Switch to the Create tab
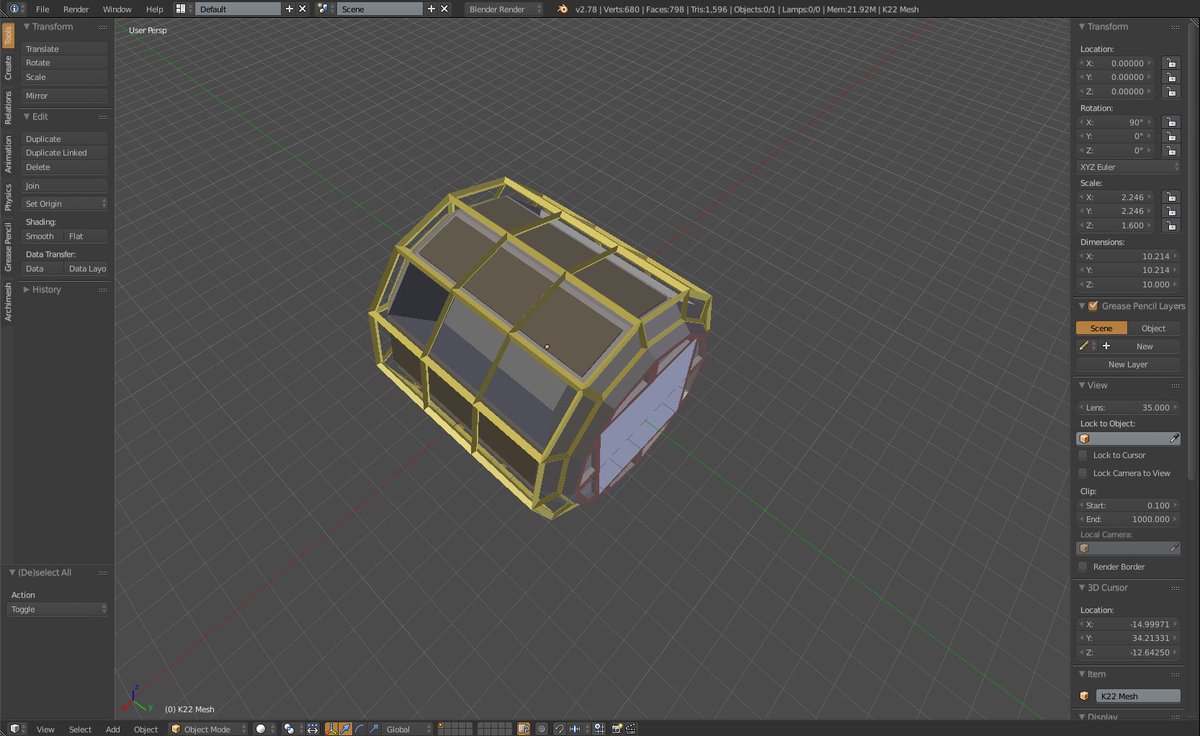Screen dimensions: 1200x736 point(8,68)
